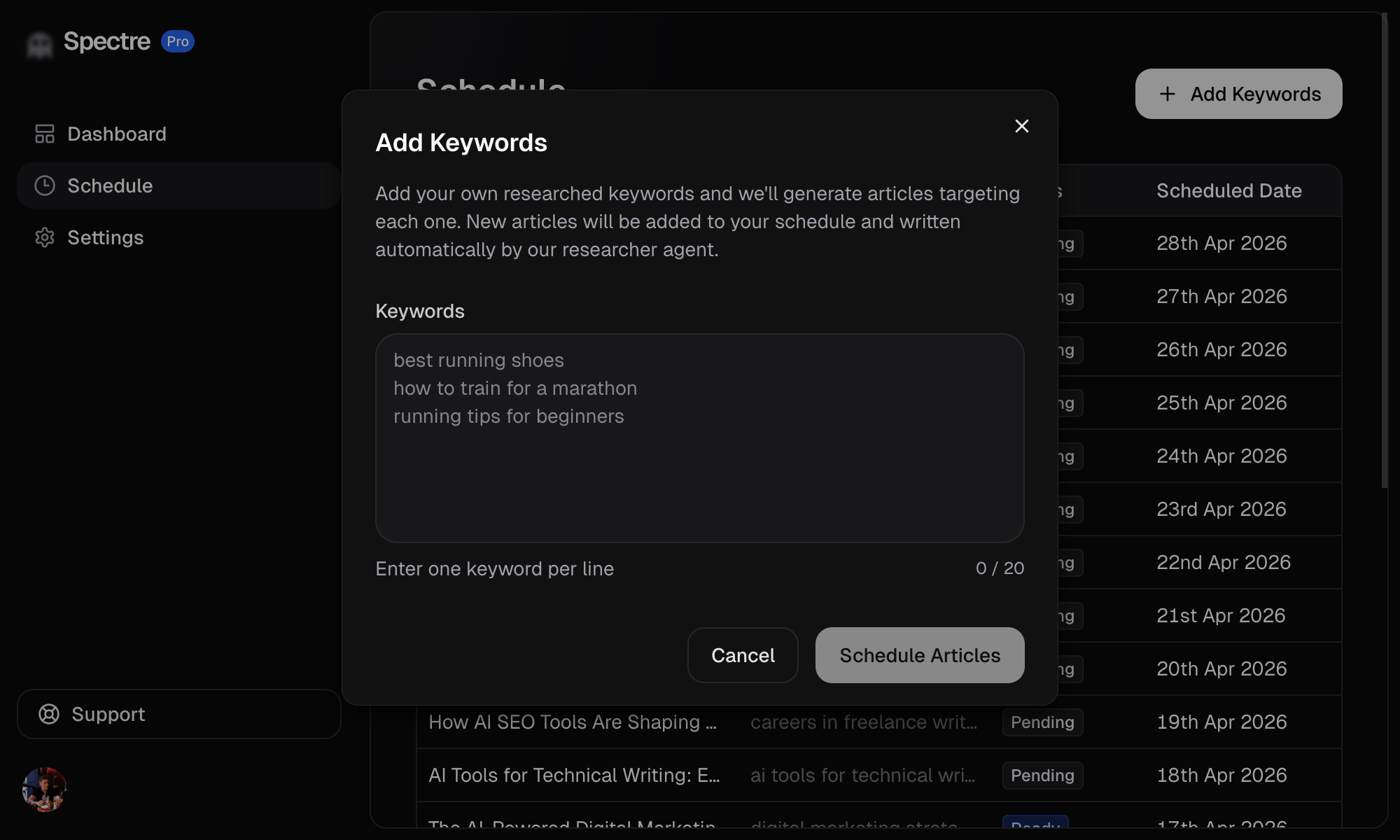
Task: Click the Schedule clock icon
Action: click(x=44, y=185)
